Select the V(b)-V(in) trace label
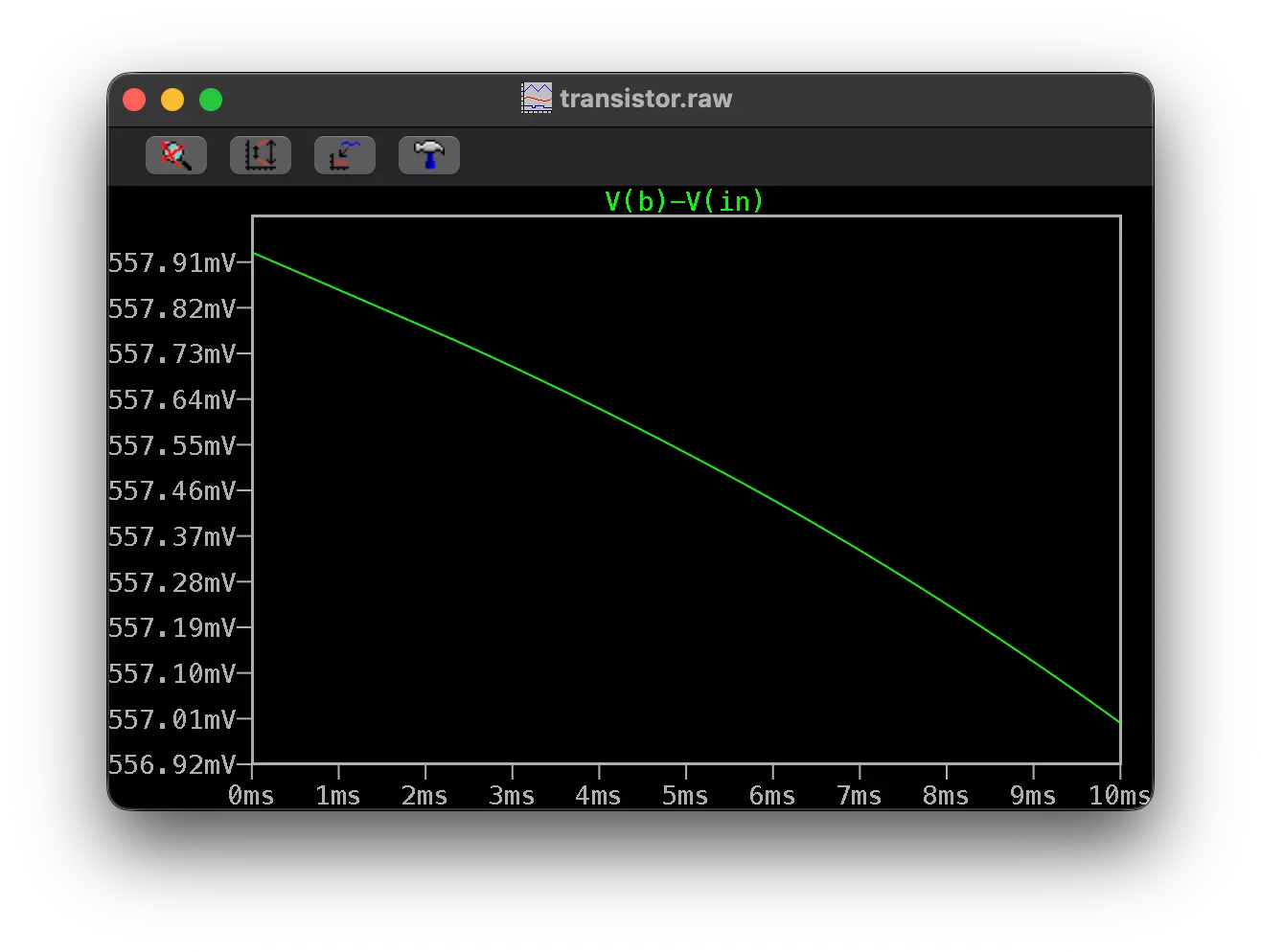This screenshot has width=1261, height=952. click(x=684, y=201)
